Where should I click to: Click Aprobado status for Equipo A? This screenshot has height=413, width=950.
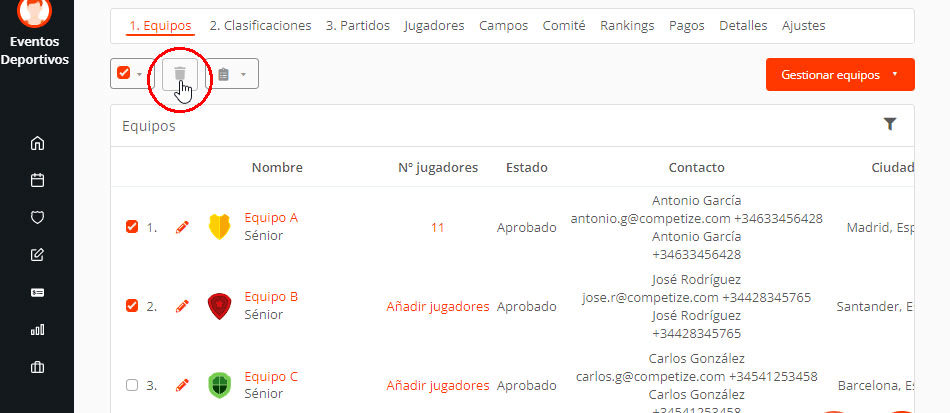coord(526,228)
